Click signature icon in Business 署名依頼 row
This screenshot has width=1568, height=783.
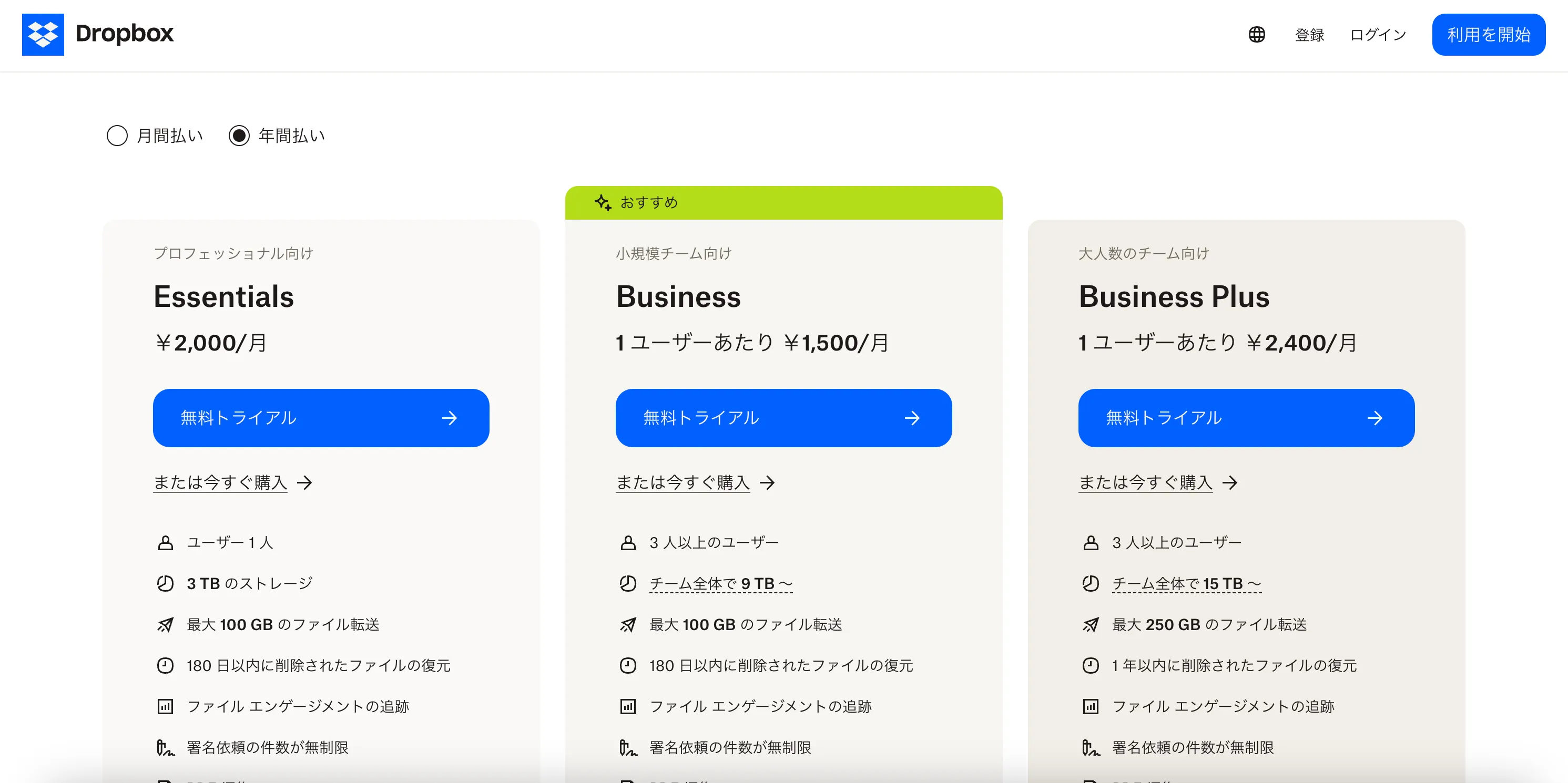[627, 747]
